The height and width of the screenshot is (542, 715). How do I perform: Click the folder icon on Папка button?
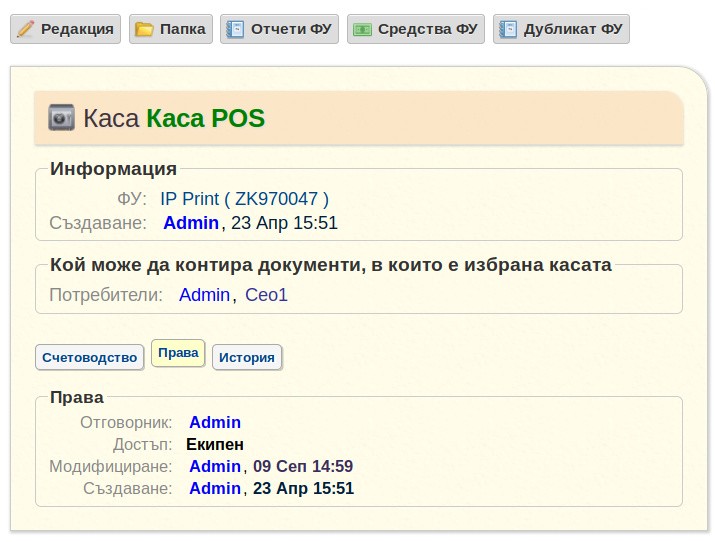point(144,29)
